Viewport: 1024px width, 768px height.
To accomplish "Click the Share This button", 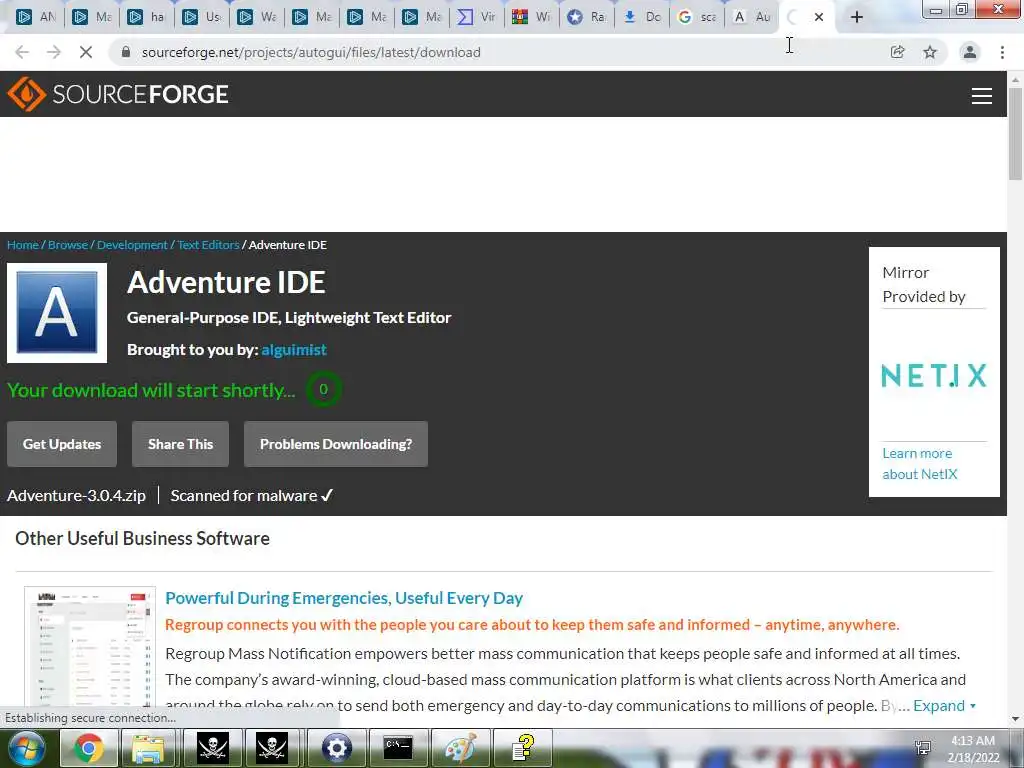I will pyautogui.click(x=180, y=444).
